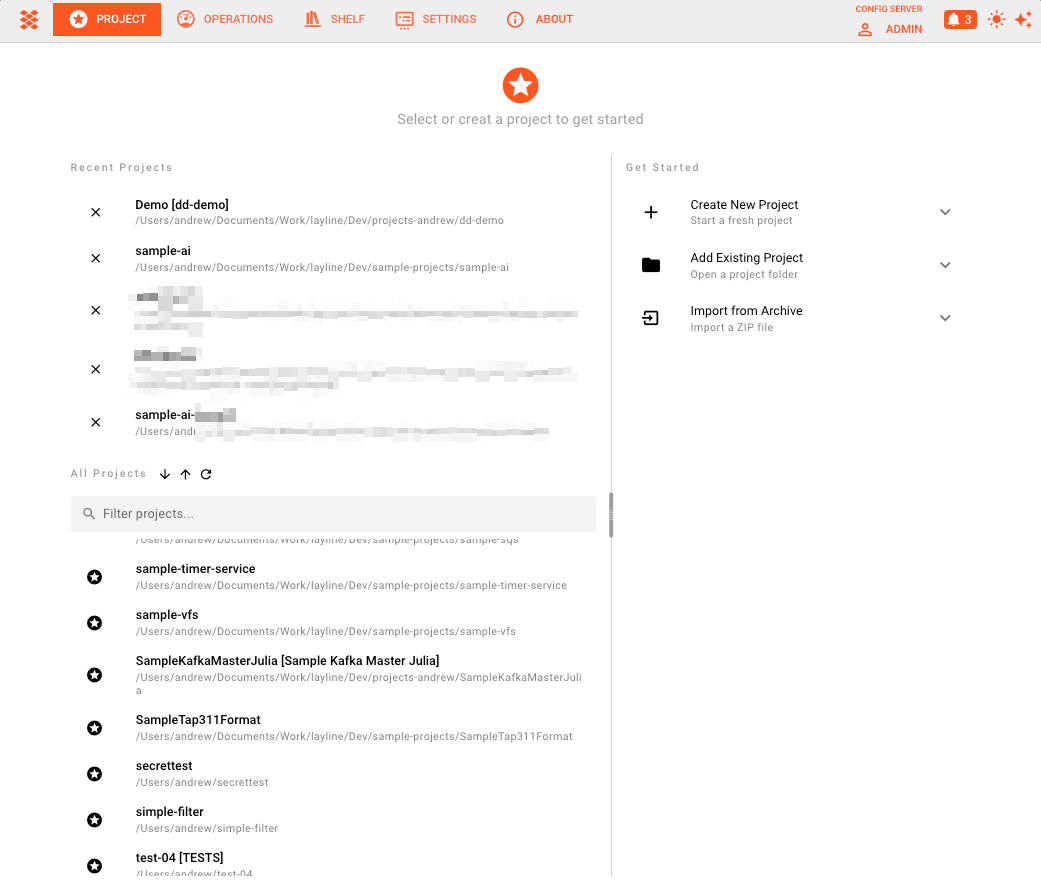Click the folder icon beside Add Existing Project

point(651,265)
